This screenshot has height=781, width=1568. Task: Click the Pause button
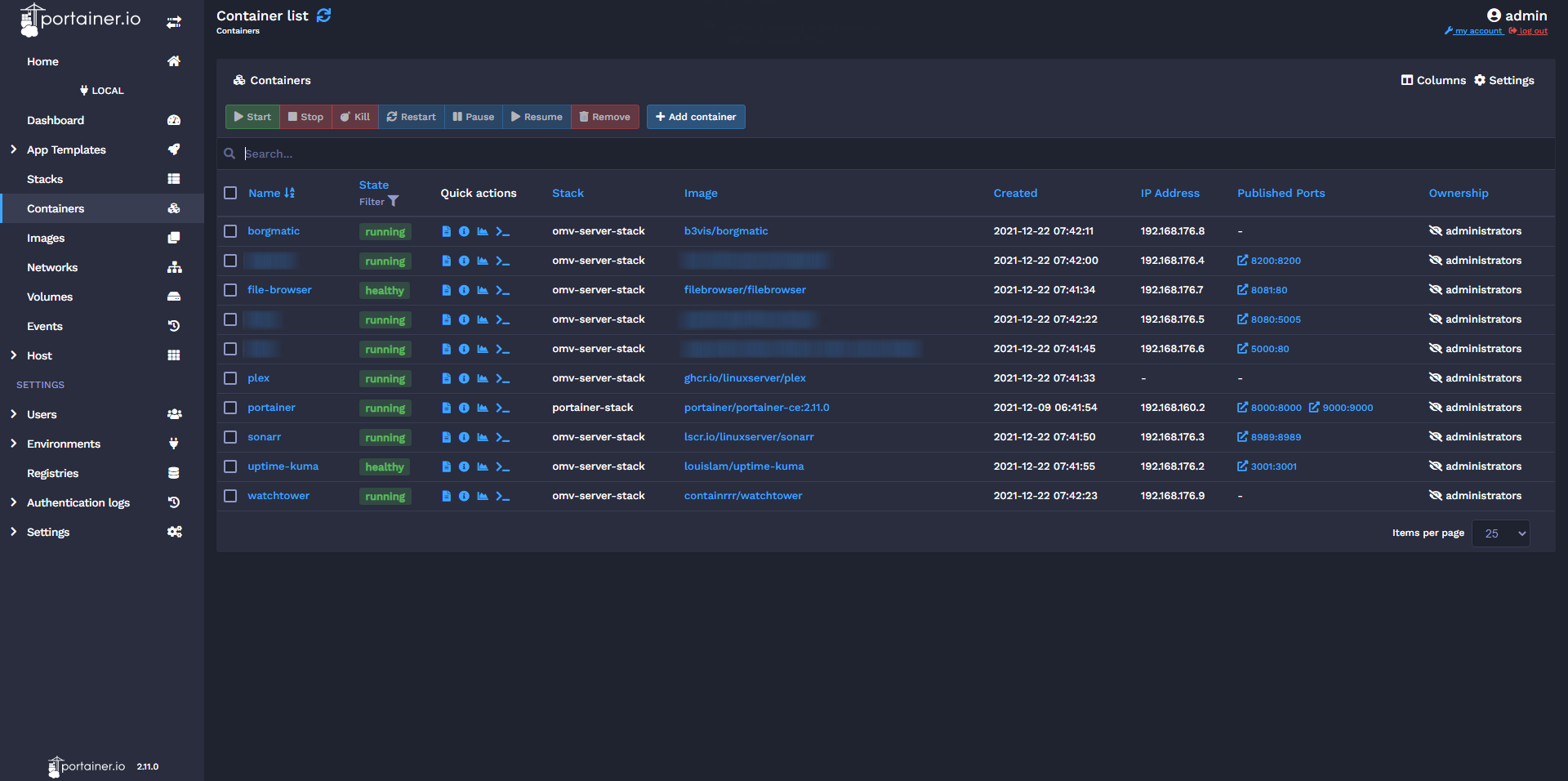tap(474, 117)
